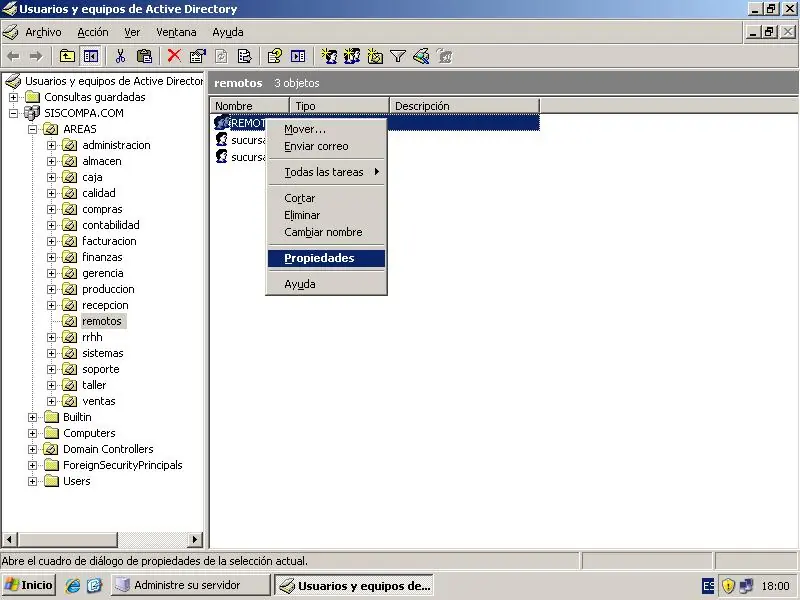Expand the Users container

tap(32, 481)
